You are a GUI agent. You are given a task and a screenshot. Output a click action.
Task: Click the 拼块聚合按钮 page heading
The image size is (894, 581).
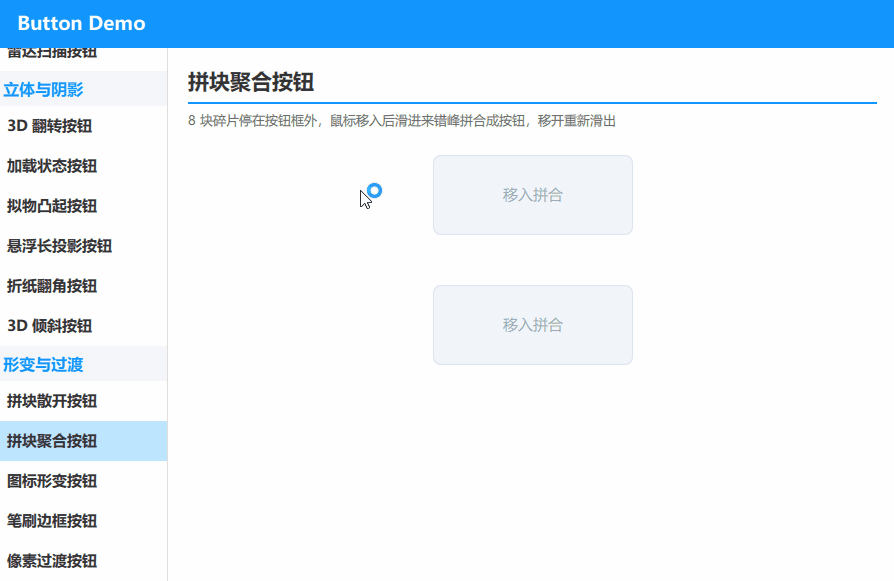(x=251, y=82)
